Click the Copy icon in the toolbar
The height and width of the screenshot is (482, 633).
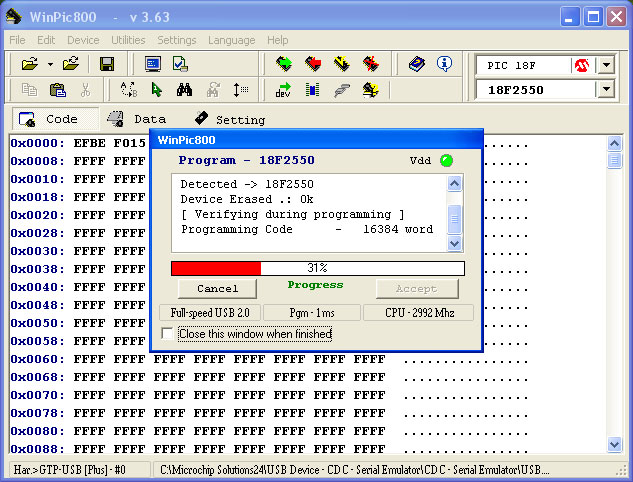(x=29, y=90)
